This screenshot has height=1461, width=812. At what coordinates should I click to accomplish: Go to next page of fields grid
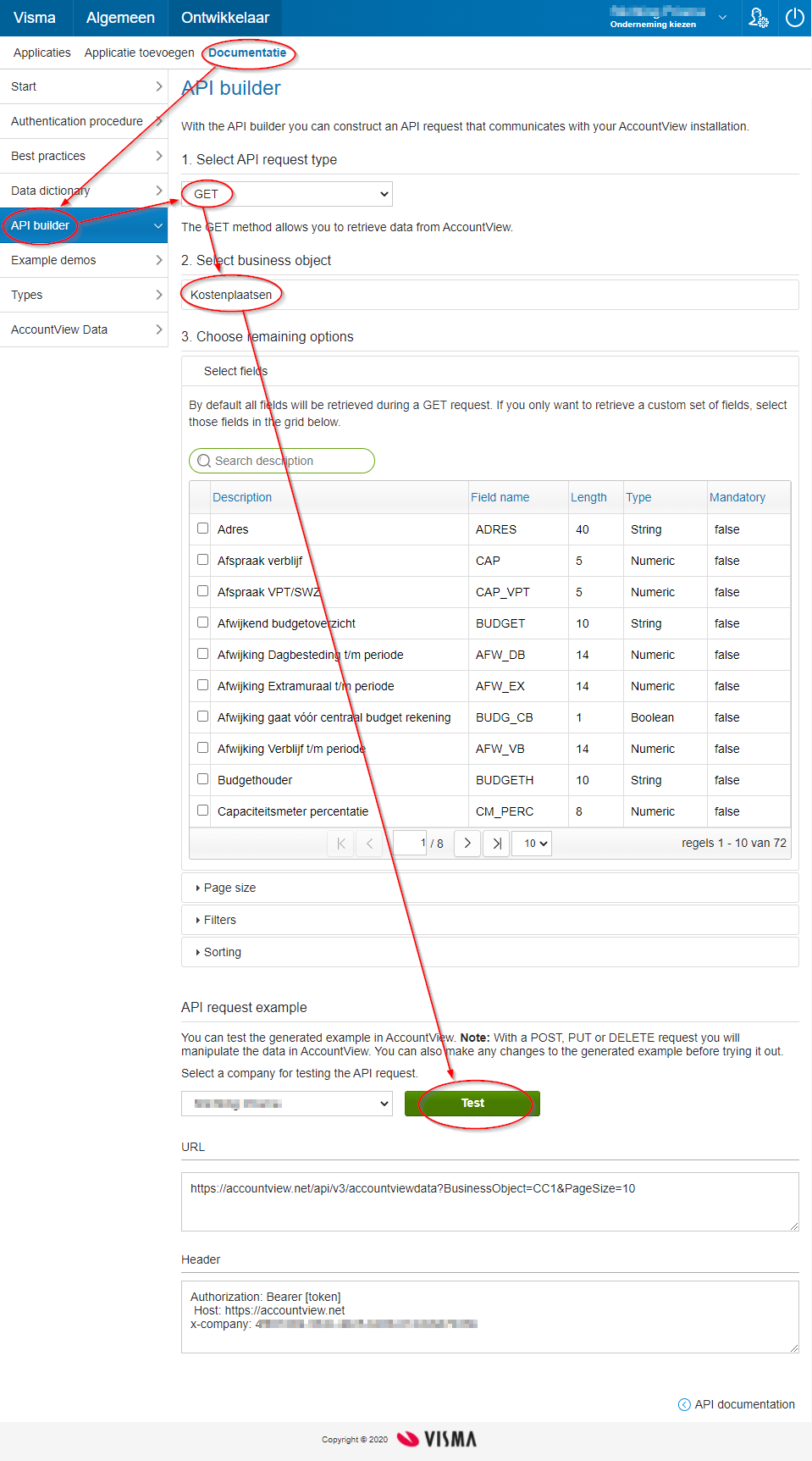(x=467, y=844)
